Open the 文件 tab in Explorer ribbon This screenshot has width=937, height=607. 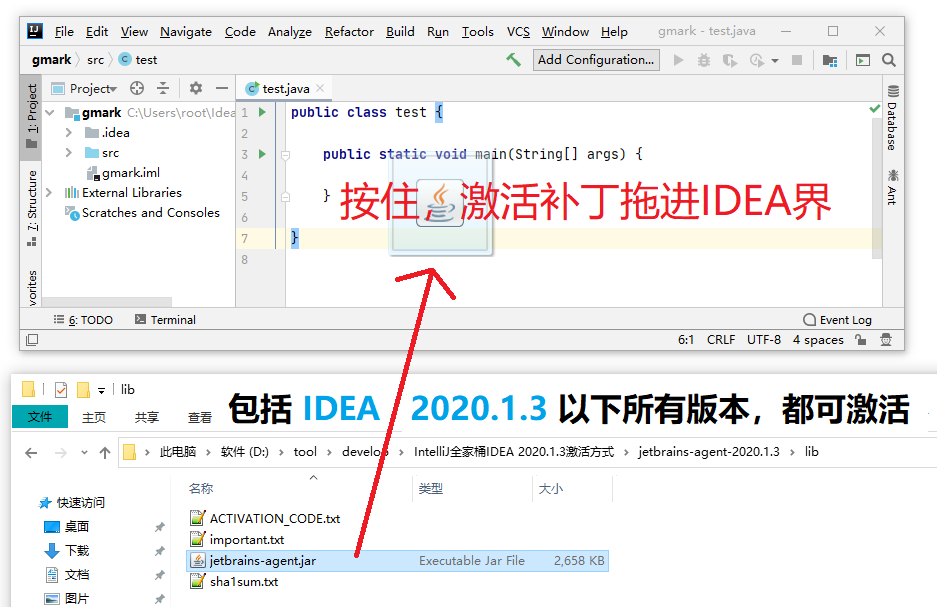39,416
